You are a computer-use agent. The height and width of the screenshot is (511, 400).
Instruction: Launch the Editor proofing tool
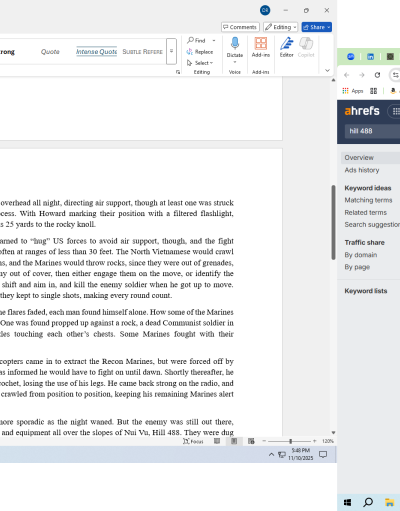pyautogui.click(x=286, y=47)
